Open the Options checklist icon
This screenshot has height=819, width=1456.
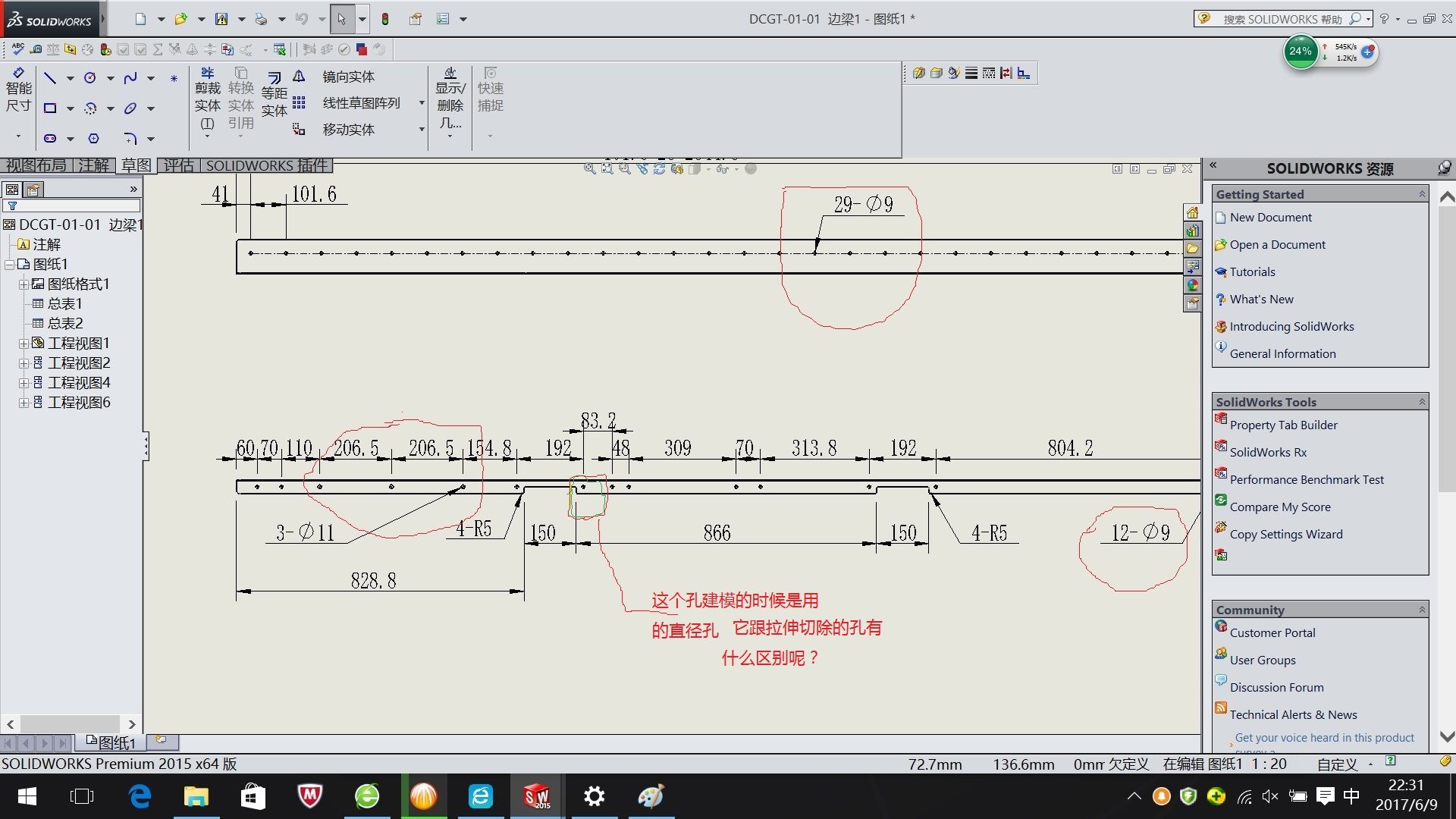[443, 19]
